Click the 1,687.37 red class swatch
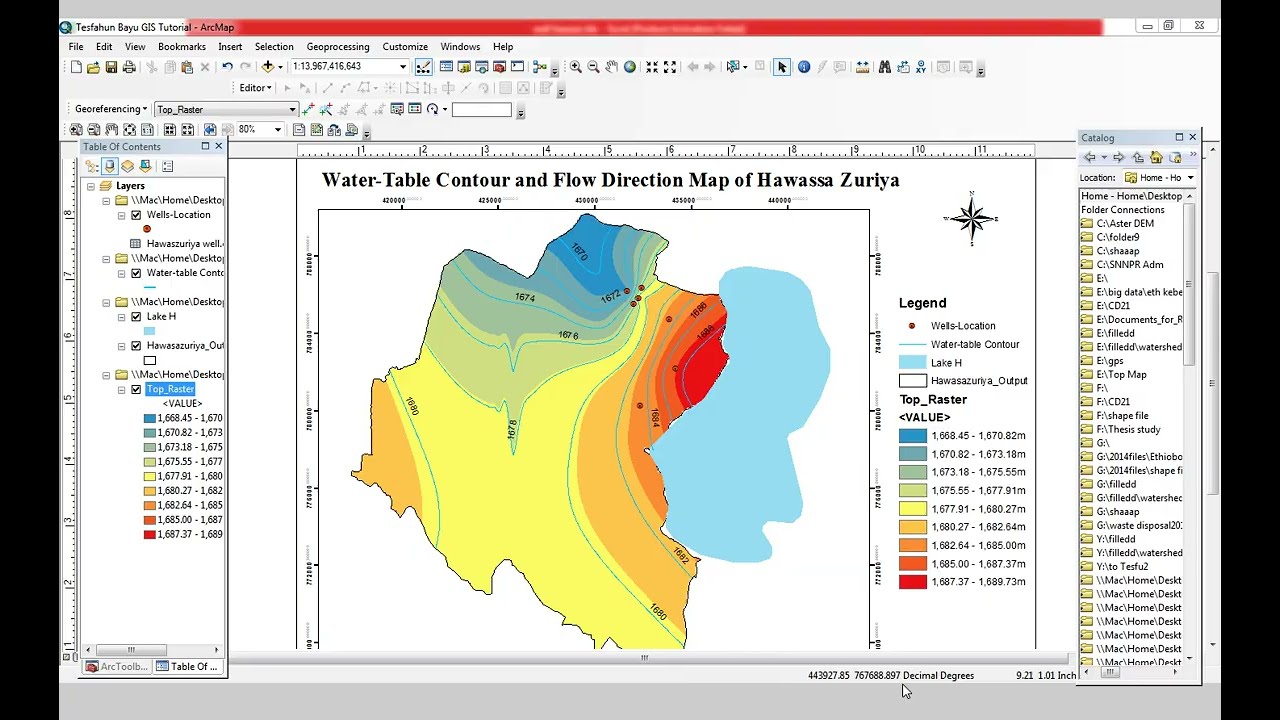1280x720 pixels. coord(150,535)
